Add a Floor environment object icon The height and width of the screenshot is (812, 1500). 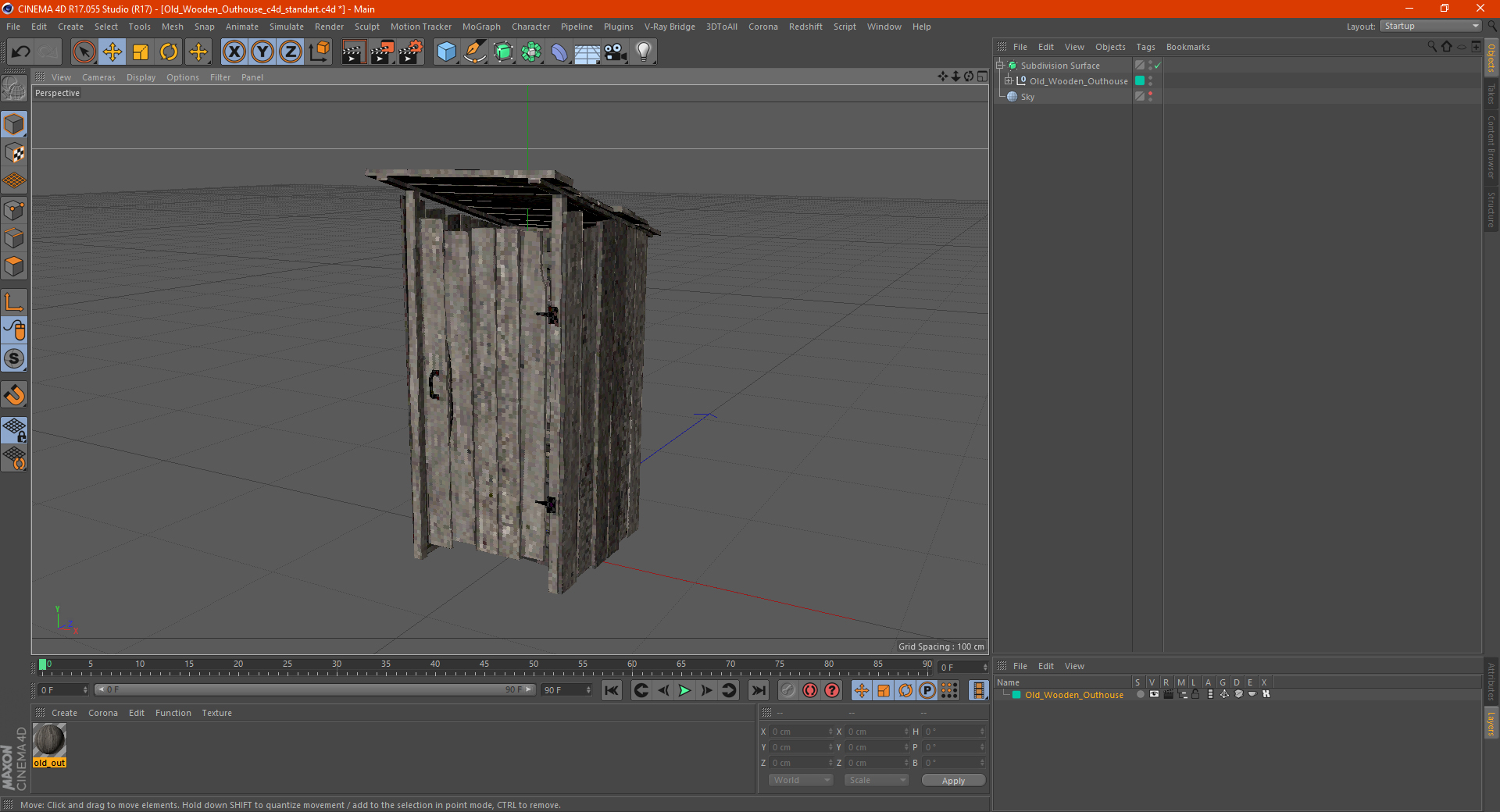pyautogui.click(x=587, y=52)
